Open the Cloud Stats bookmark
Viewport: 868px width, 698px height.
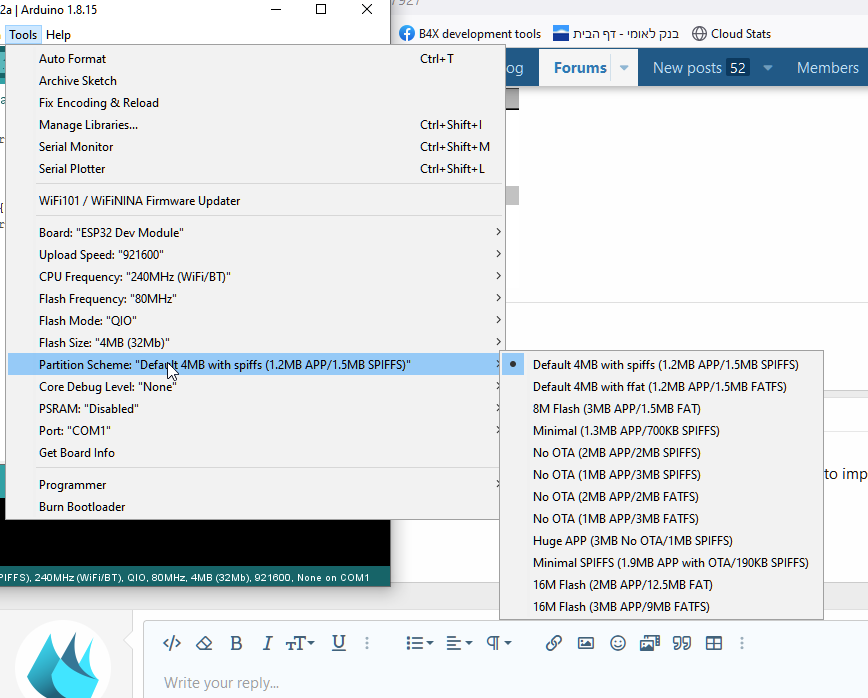pyautogui.click(x=731, y=34)
